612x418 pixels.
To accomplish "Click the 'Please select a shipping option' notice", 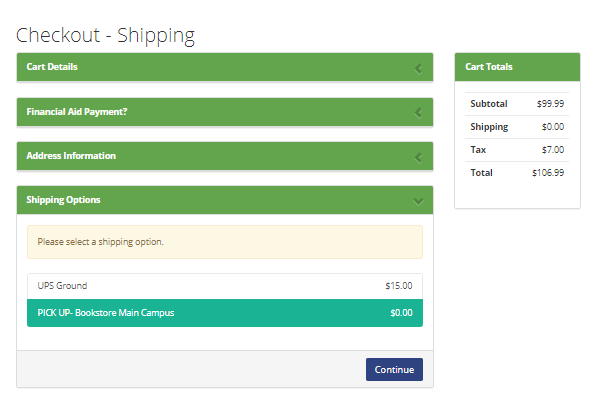I will (x=225, y=242).
